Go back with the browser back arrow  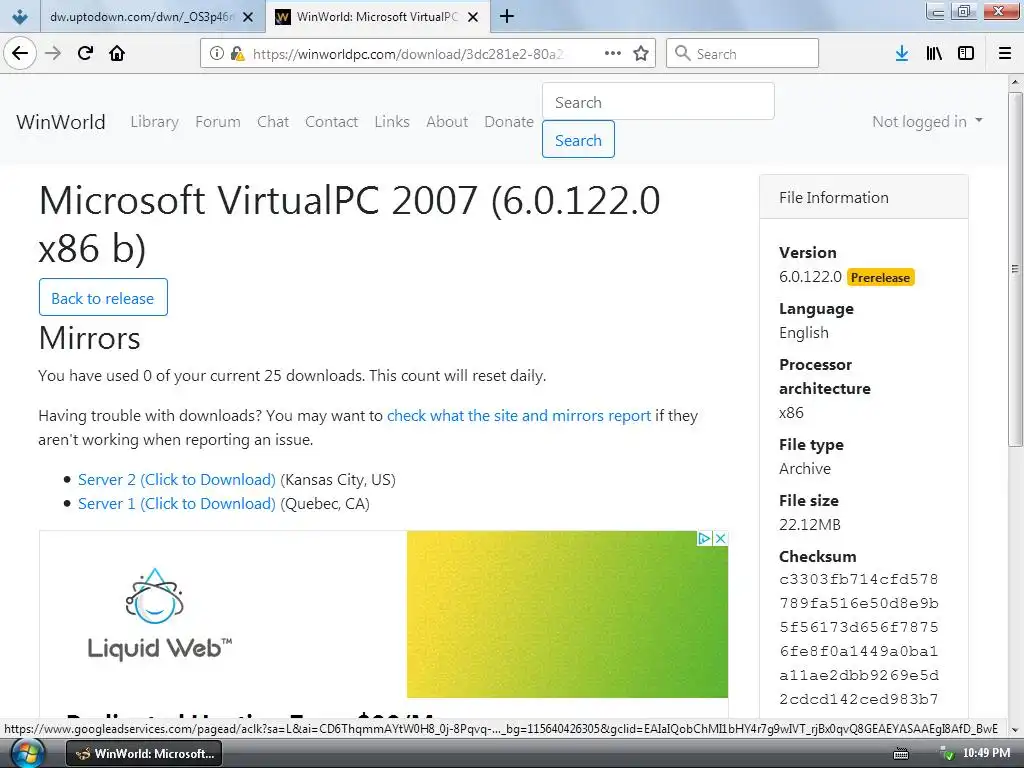point(20,53)
